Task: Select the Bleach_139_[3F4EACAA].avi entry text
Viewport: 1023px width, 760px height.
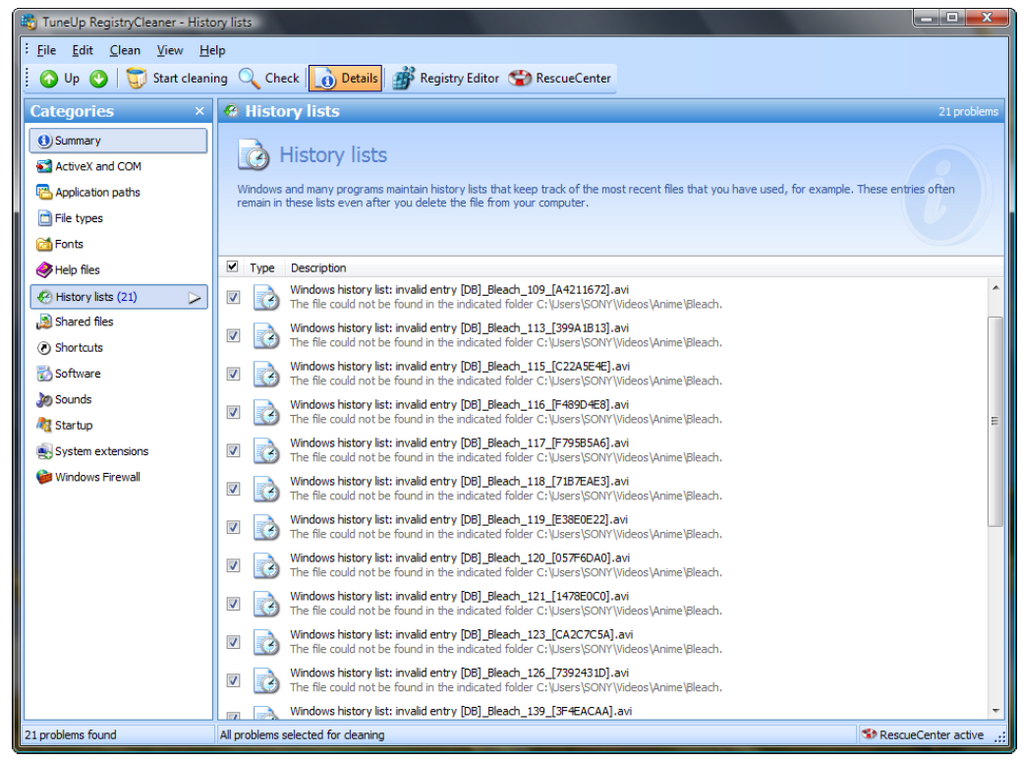Action: (x=461, y=712)
